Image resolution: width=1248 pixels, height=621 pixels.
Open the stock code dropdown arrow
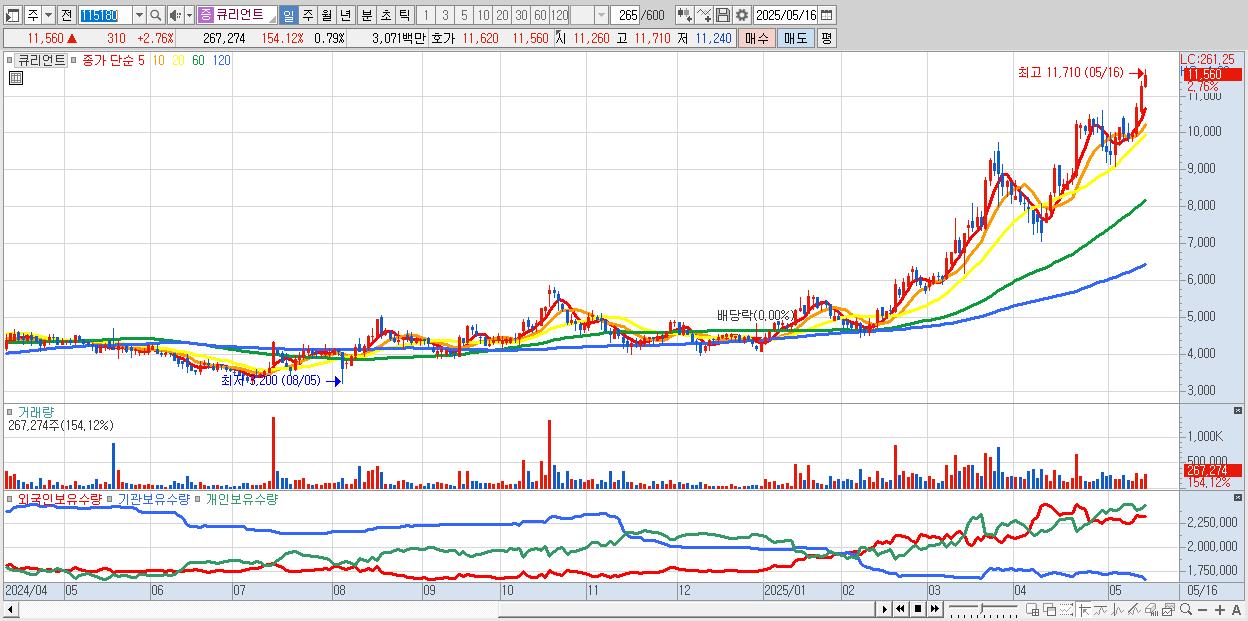[x=139, y=15]
